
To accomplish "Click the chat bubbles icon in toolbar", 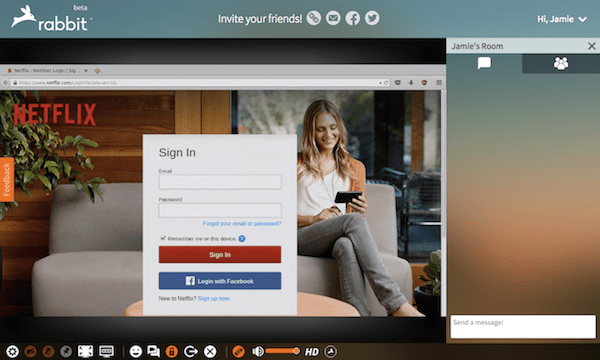I will coord(153,351).
